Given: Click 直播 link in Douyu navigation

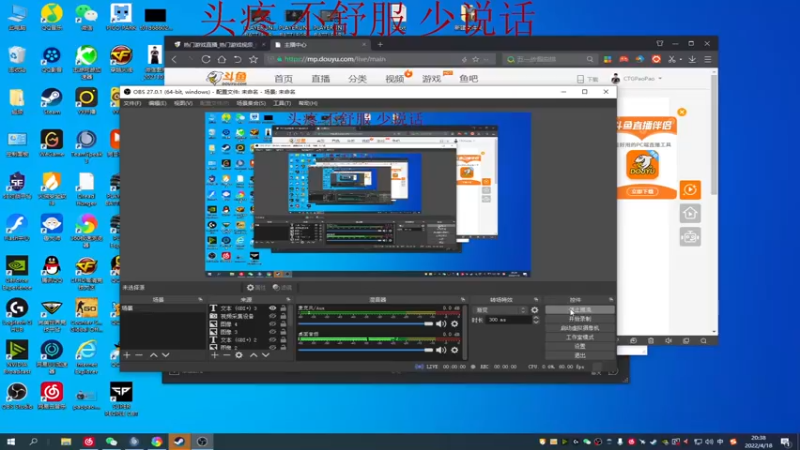Looking at the screenshot, I should tap(320, 79).
